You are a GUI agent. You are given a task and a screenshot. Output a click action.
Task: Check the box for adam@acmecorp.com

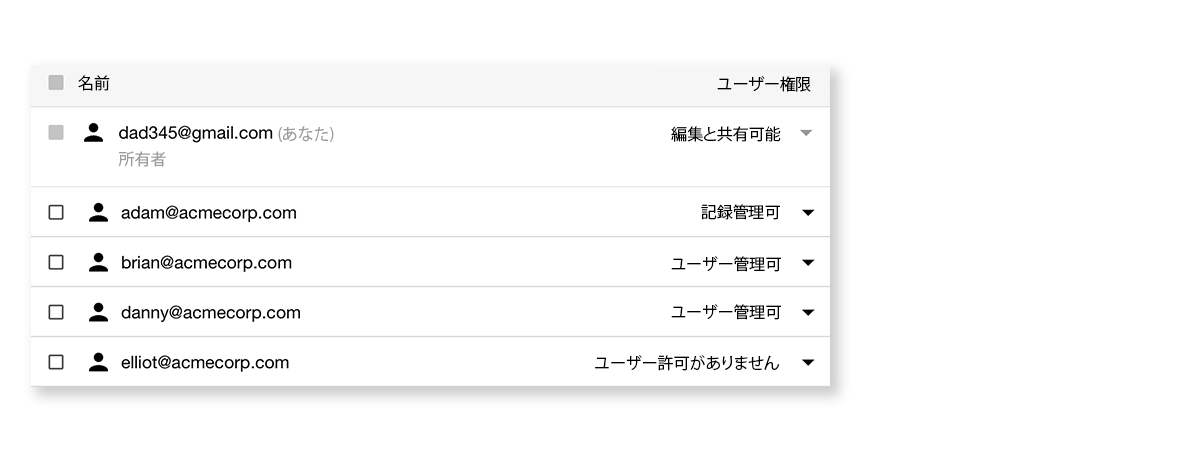click(x=56, y=212)
